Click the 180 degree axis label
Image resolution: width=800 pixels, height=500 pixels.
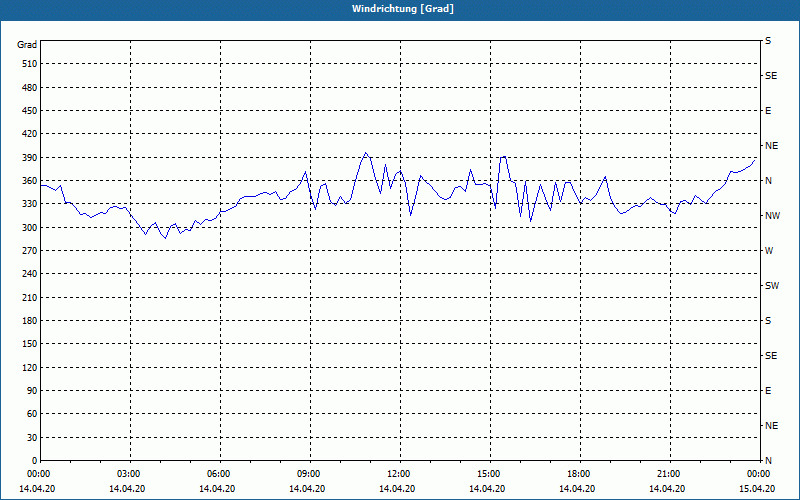click(30, 320)
